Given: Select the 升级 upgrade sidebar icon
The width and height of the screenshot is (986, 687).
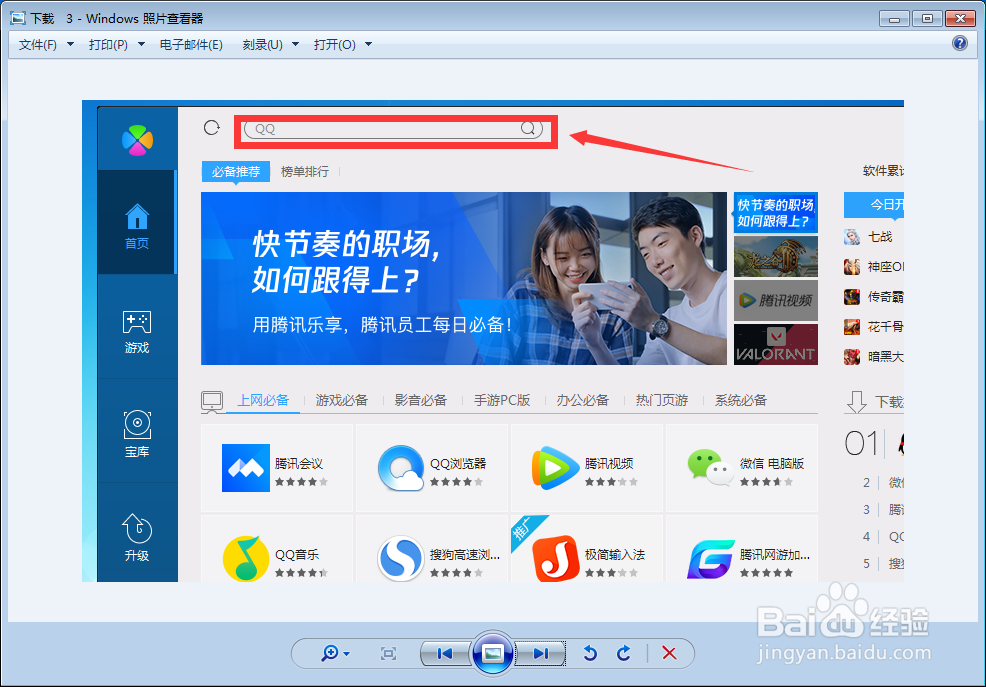Looking at the screenshot, I should pos(137,537).
